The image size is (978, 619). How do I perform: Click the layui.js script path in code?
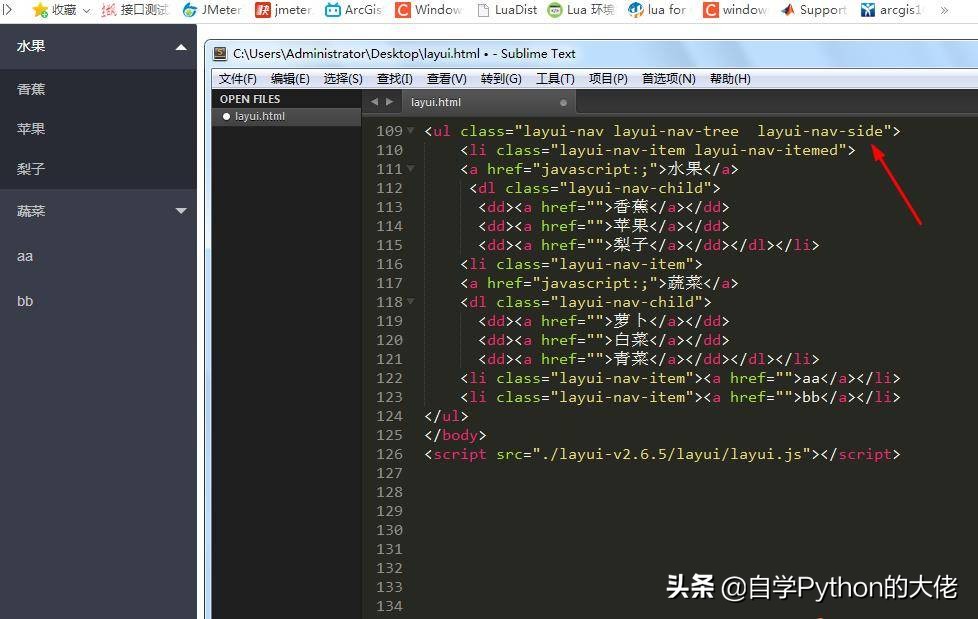tap(672, 454)
